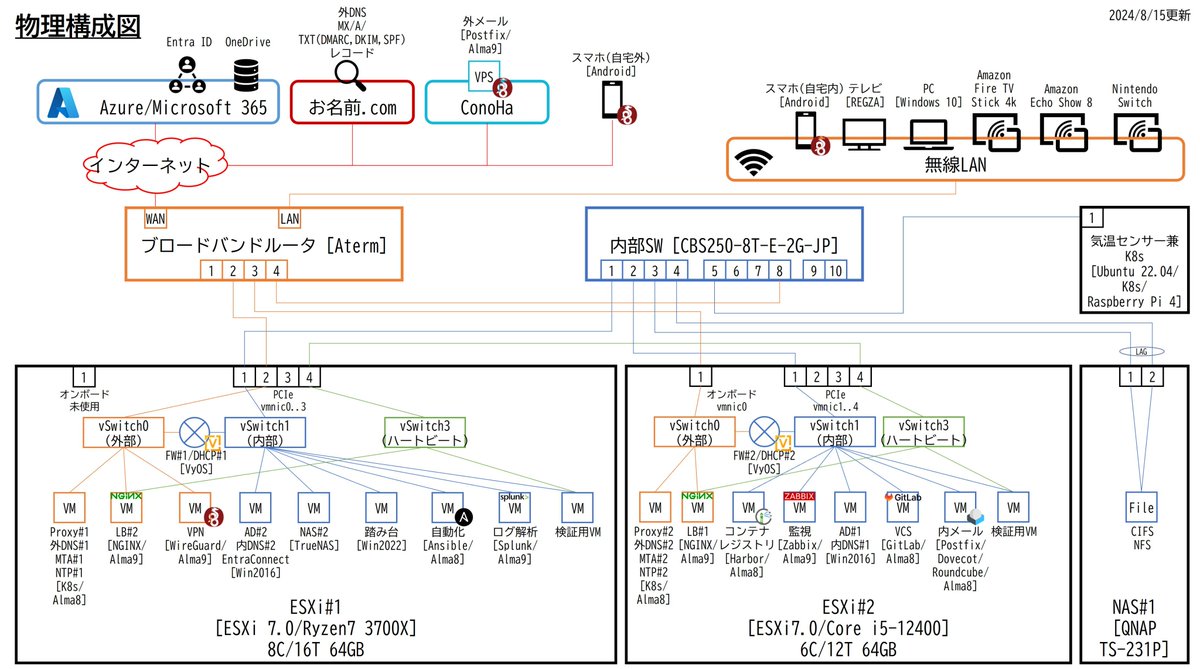Select the VPS box above ConoHa
This screenshot has height=669, width=1200.
[485, 75]
